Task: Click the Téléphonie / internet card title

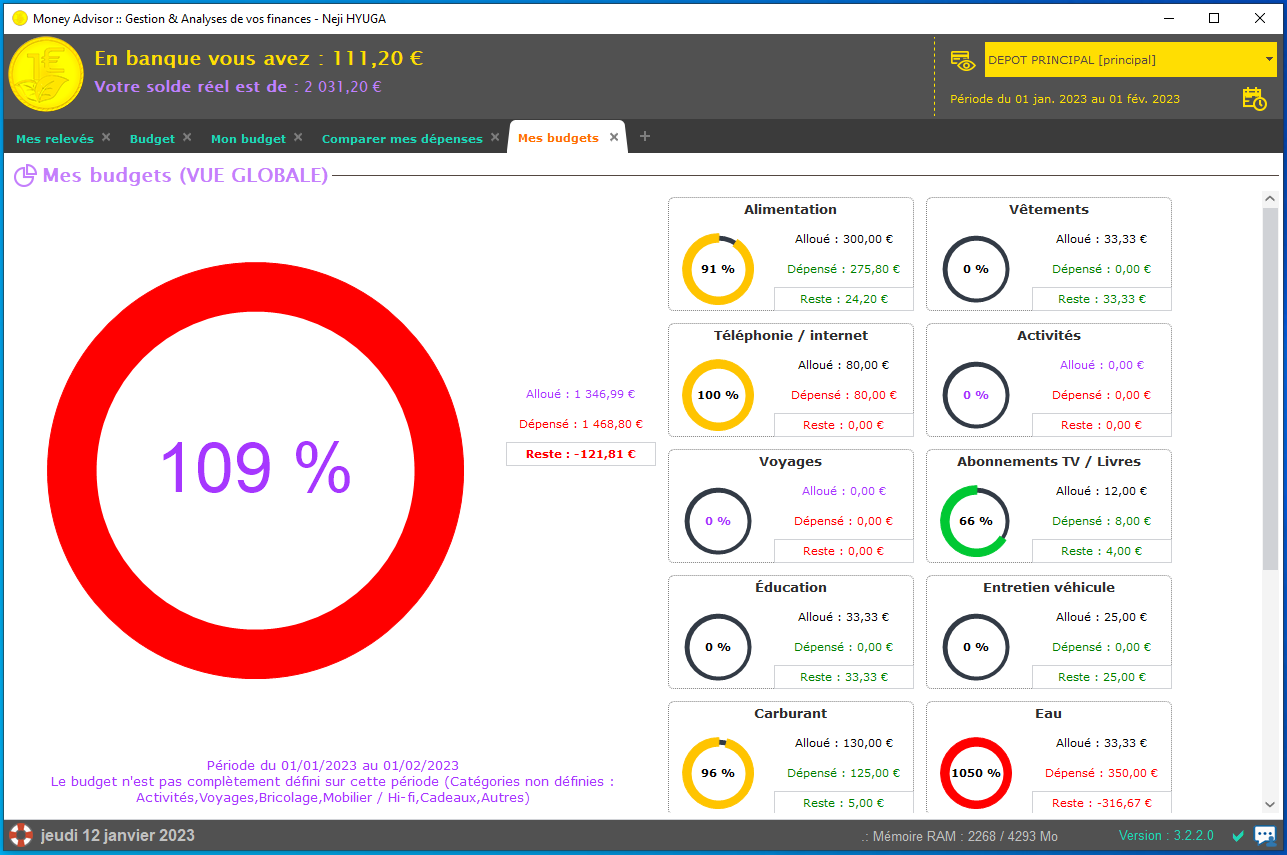Action: click(x=791, y=336)
